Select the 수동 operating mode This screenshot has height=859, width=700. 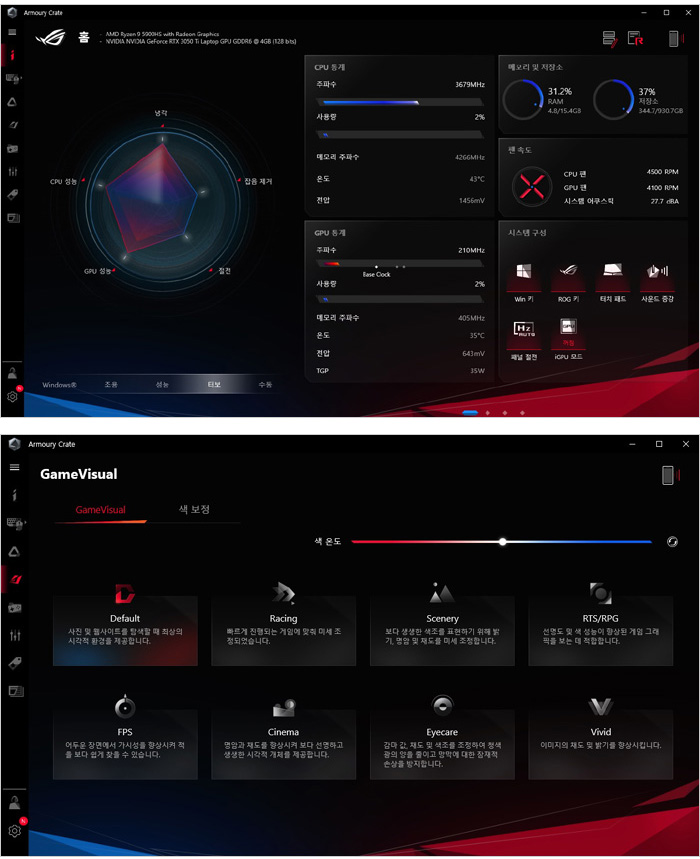tap(265, 385)
